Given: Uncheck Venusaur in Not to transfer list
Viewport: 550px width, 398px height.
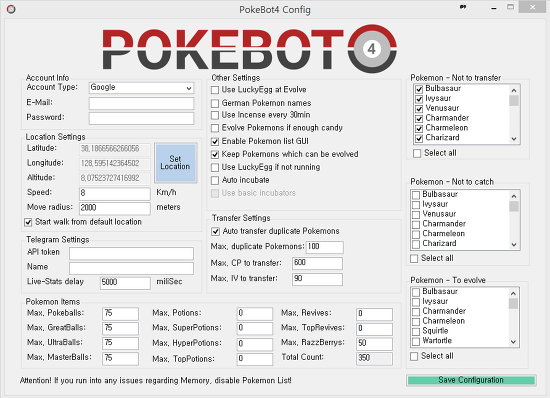Looking at the screenshot, I should tap(419, 109).
